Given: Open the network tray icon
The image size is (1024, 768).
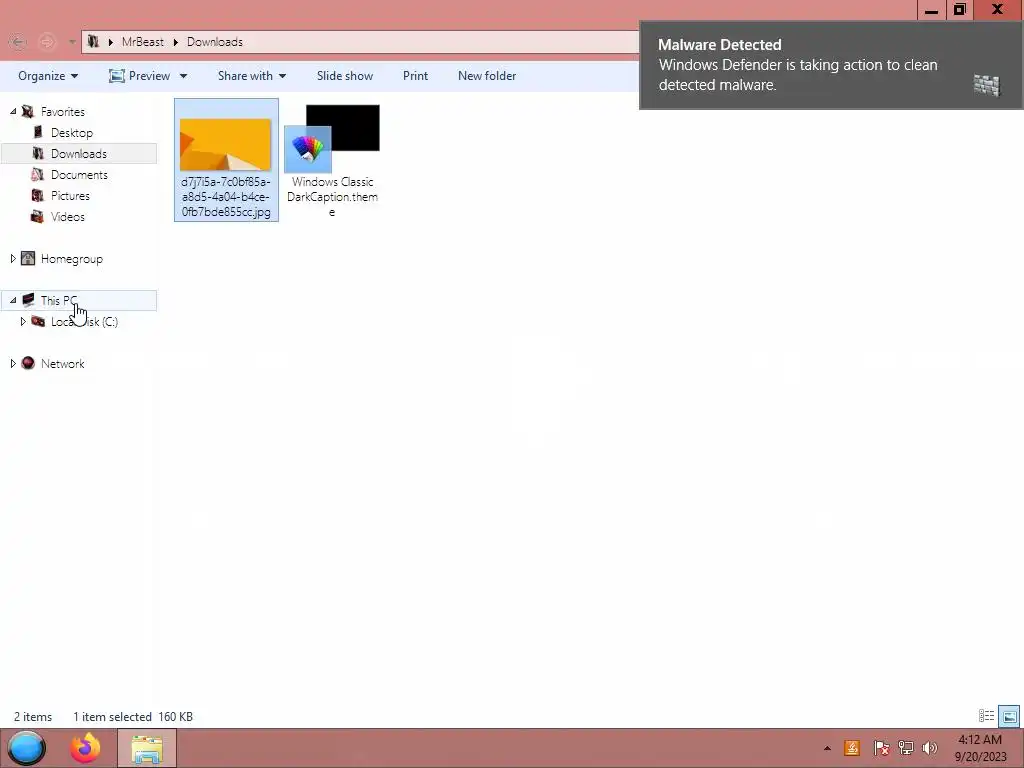Looking at the screenshot, I should point(906,748).
